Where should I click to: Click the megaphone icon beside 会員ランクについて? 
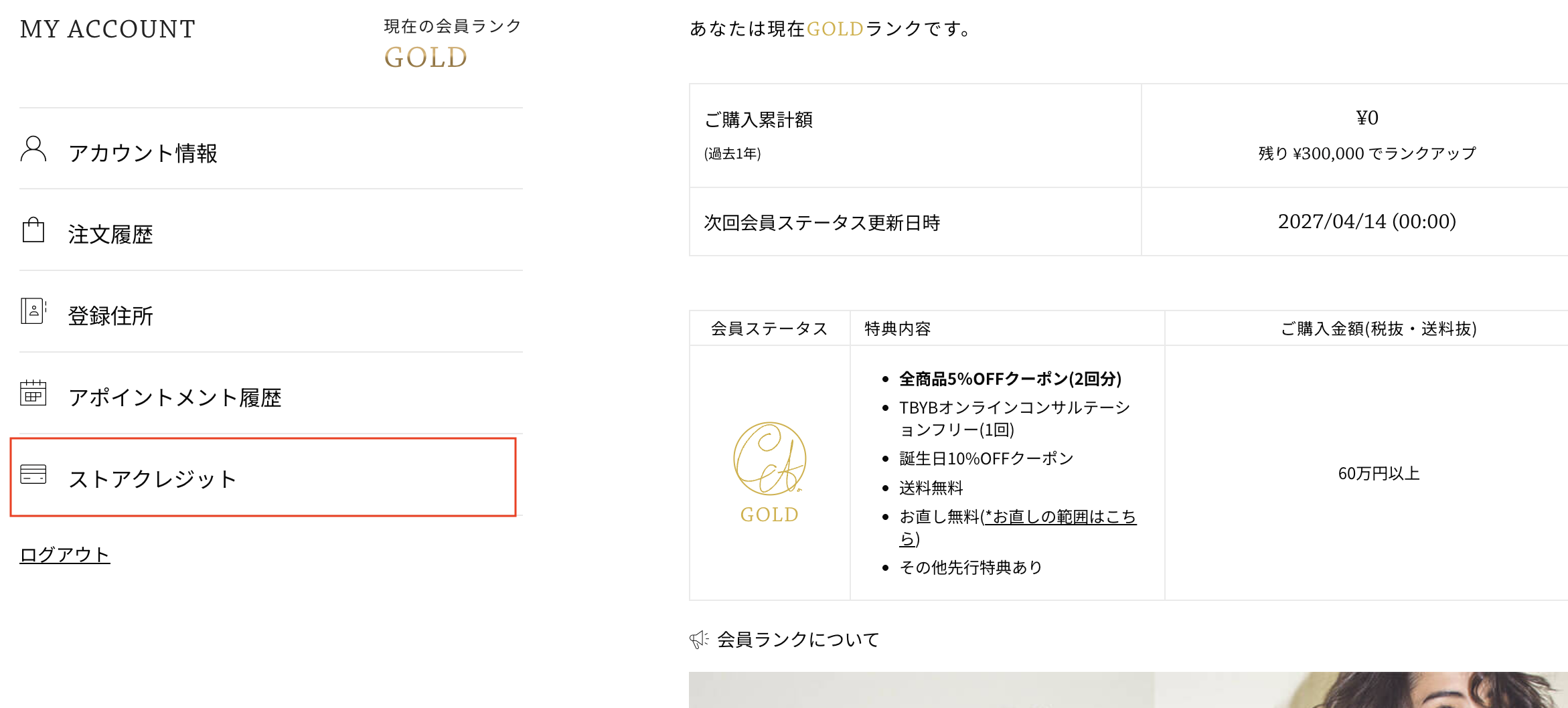point(699,640)
